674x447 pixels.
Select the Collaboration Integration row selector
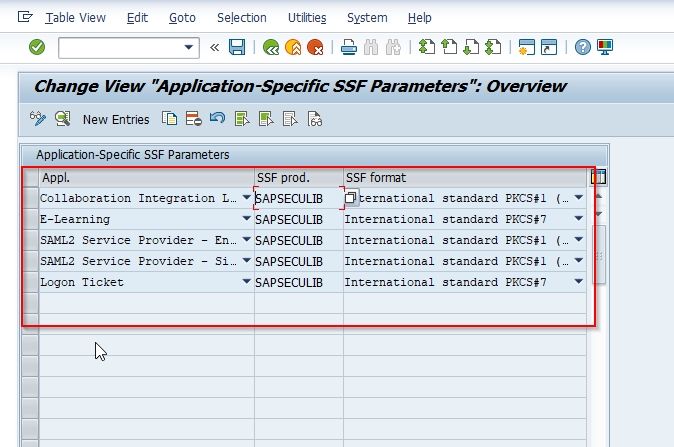(x=31, y=198)
